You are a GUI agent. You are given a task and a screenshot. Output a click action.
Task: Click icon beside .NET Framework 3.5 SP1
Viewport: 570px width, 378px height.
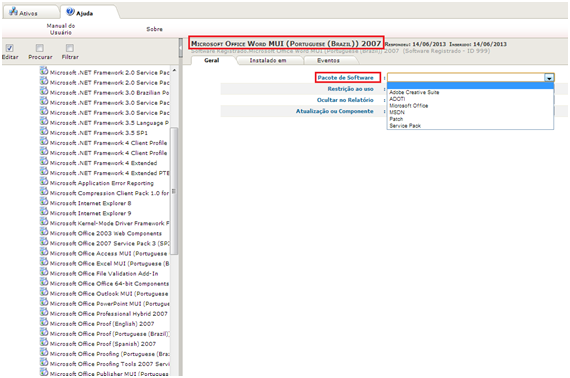[44, 132]
